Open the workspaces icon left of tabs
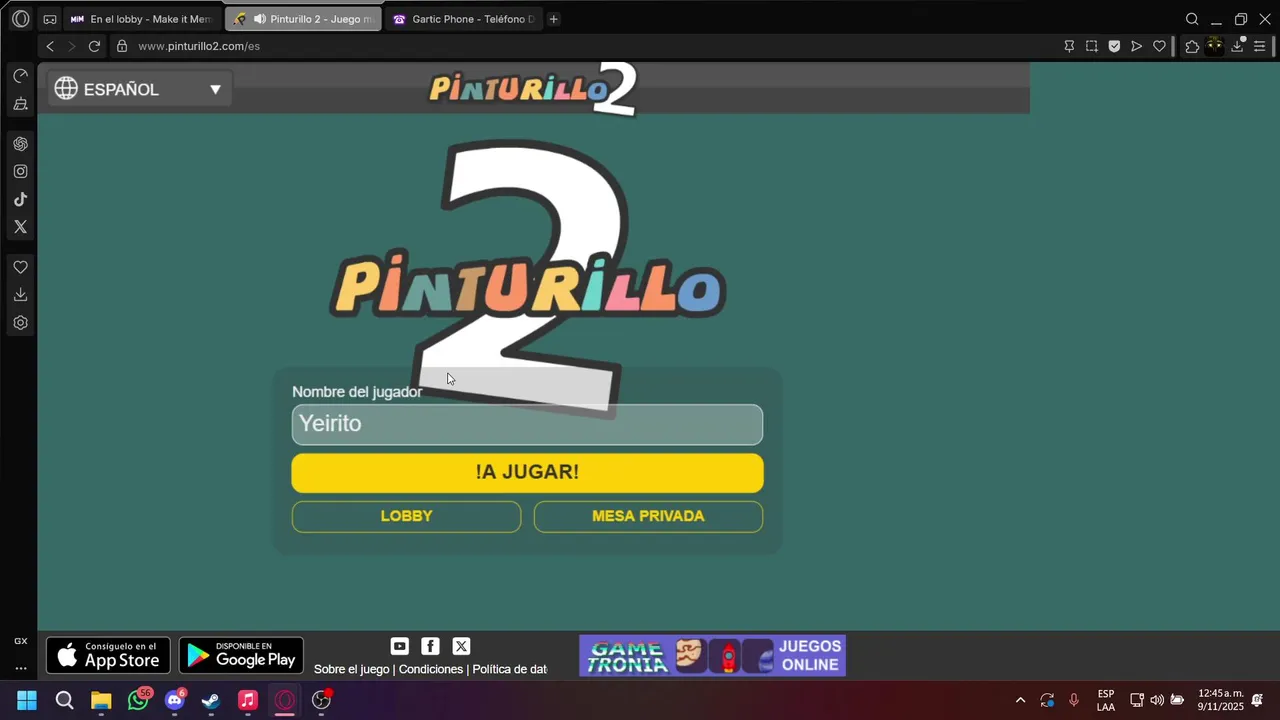Screen dimensions: 1280x720 coord(50,19)
